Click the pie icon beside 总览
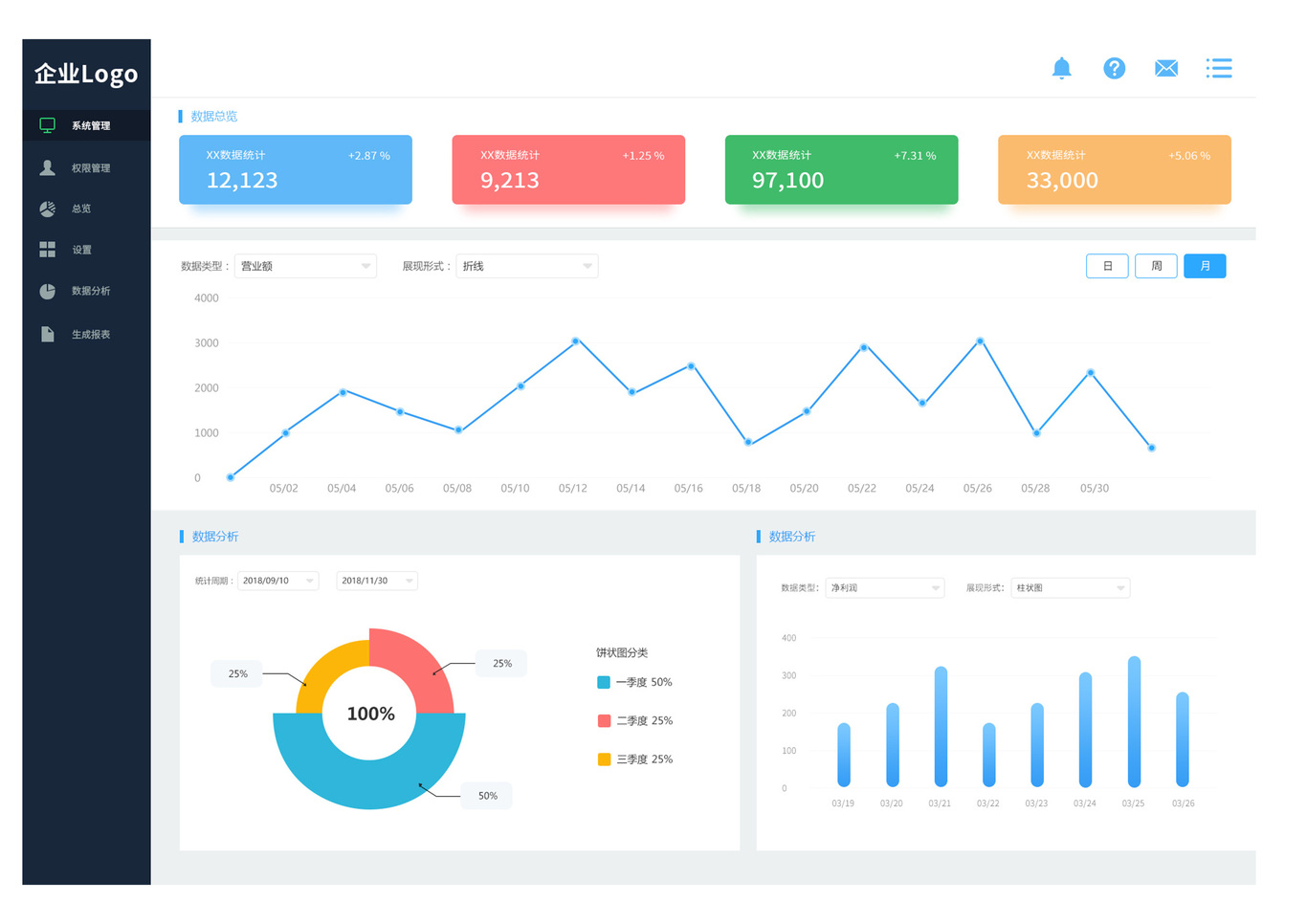This screenshot has height=924, width=1307. [47, 209]
